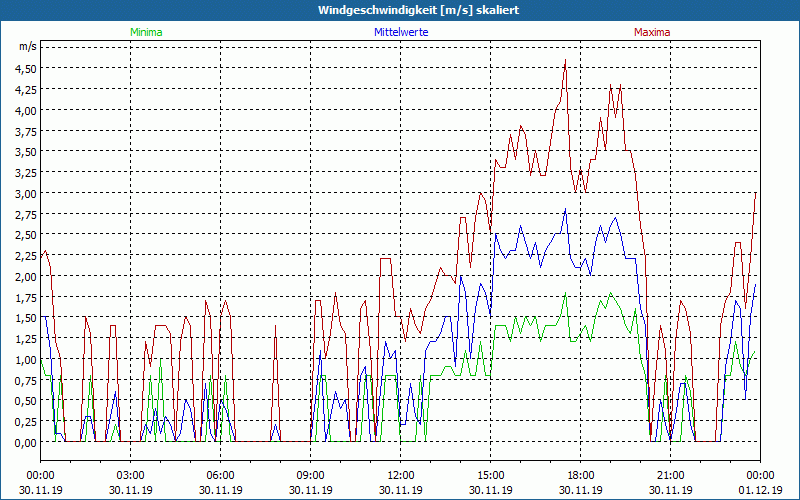Click the 2,25 y-axis value
The height and width of the screenshot is (500, 800).
coord(28,256)
